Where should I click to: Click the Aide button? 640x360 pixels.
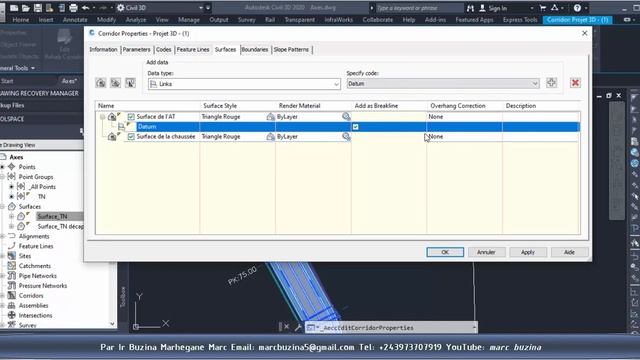point(569,252)
